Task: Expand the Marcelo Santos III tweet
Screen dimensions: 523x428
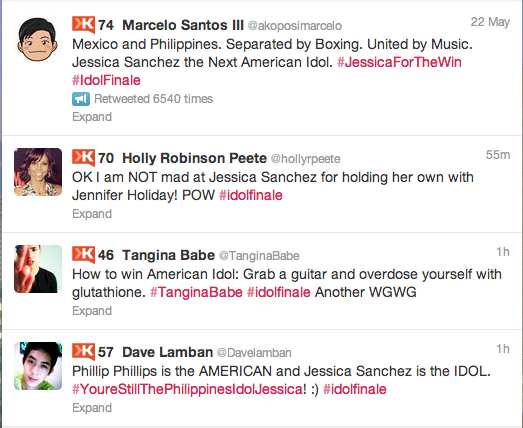Action: pos(92,117)
